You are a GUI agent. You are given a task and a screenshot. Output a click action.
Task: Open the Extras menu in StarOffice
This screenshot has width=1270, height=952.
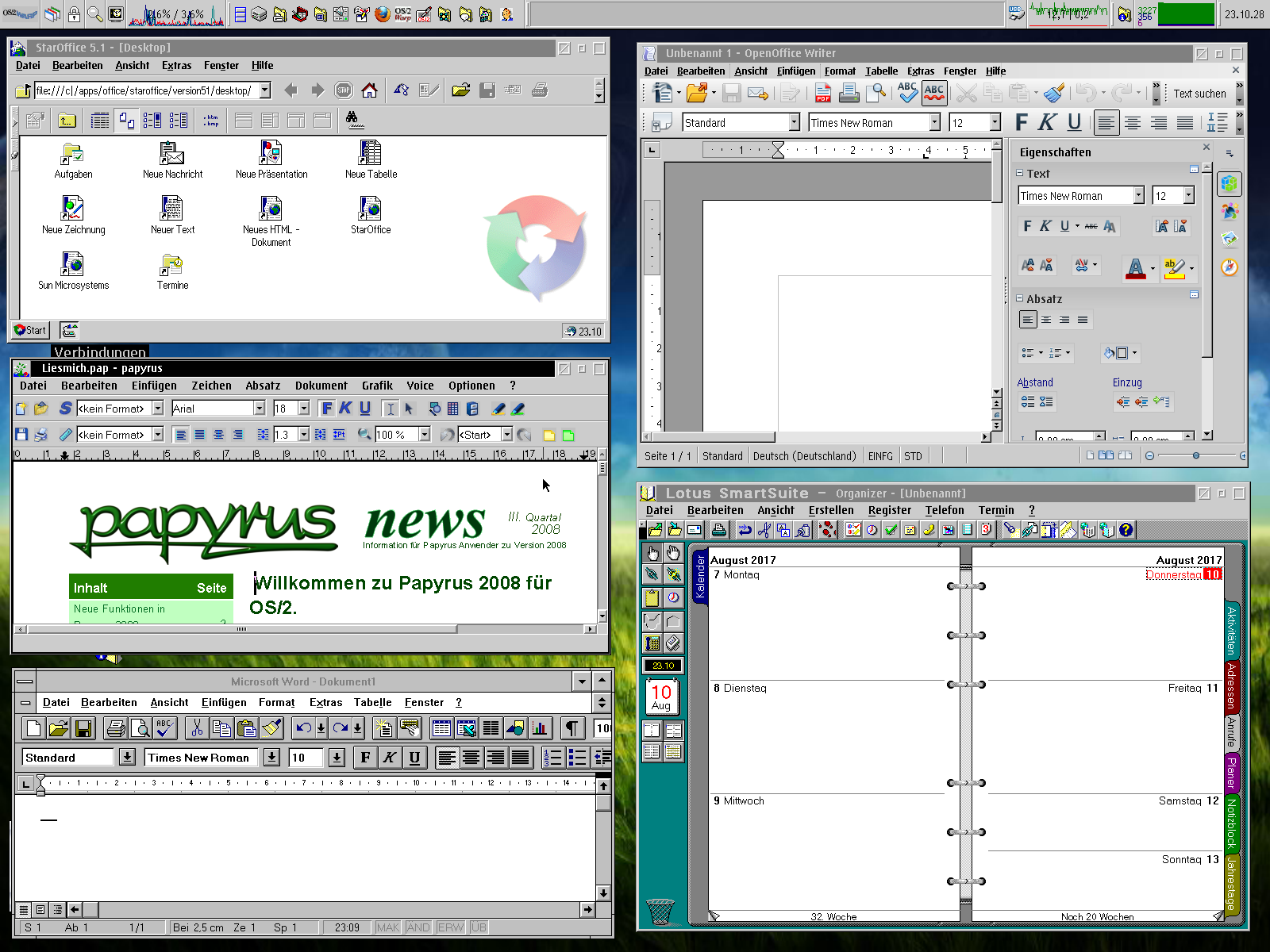pyautogui.click(x=176, y=66)
